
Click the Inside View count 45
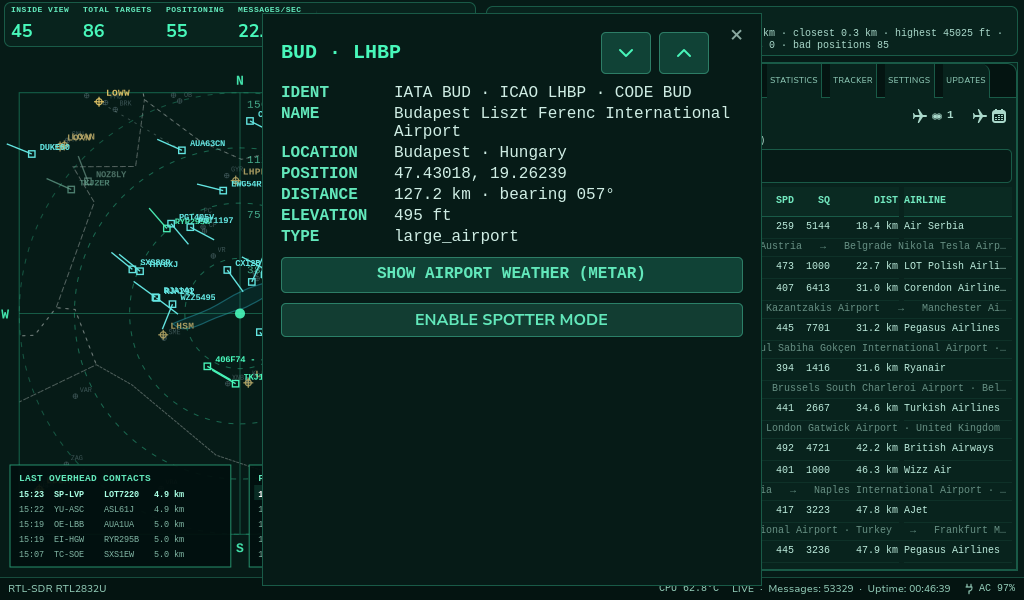point(22,31)
